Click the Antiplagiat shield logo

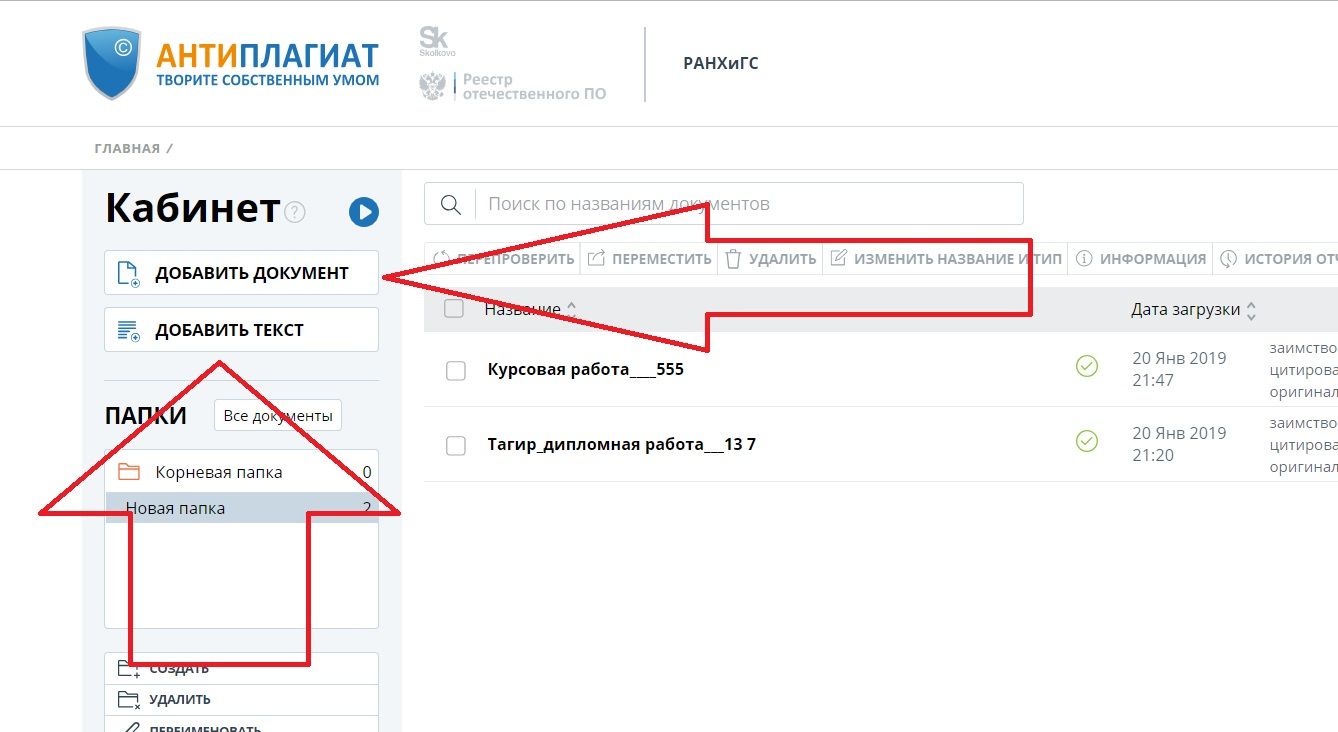coord(112,63)
